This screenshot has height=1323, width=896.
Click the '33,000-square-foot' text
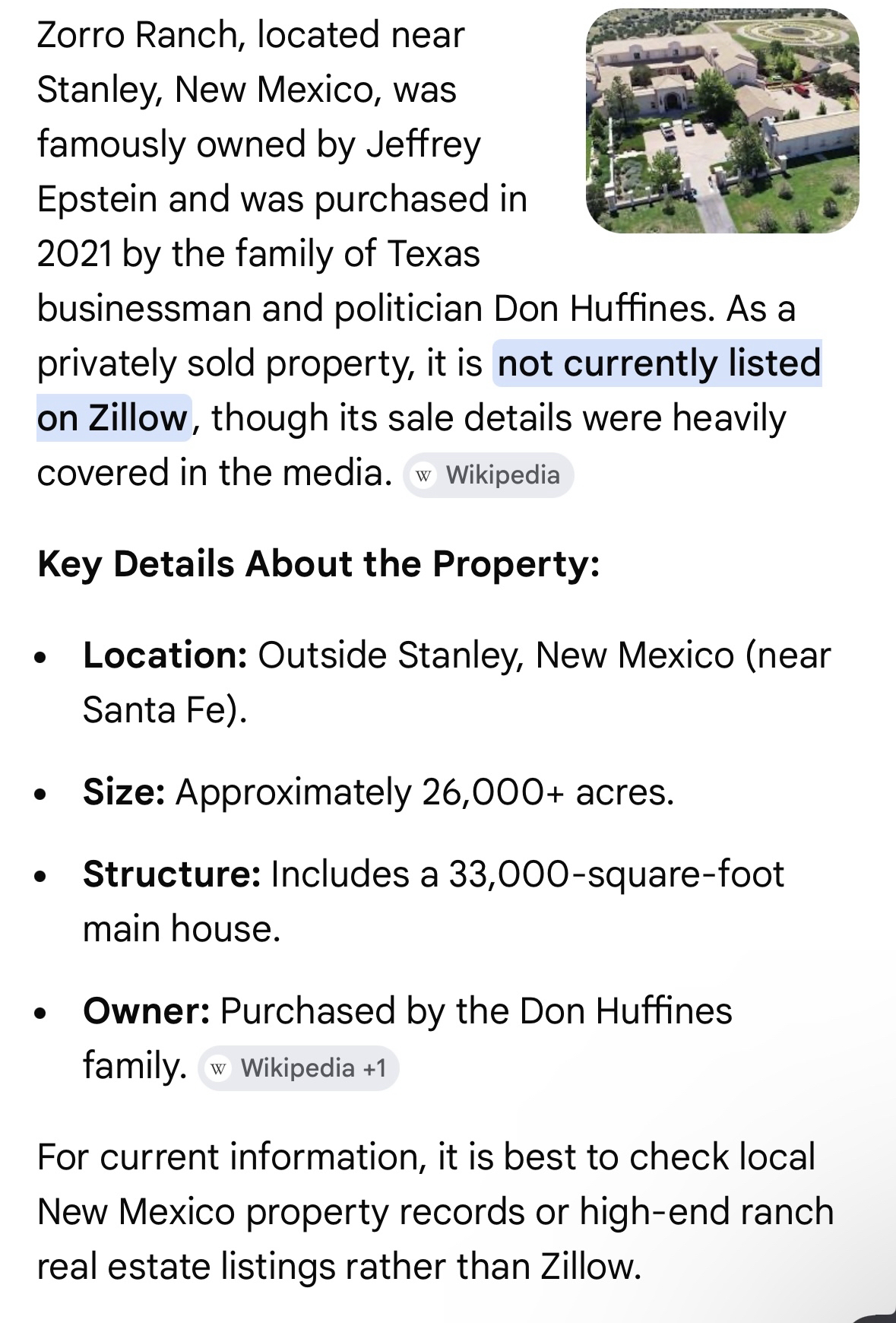point(616,874)
